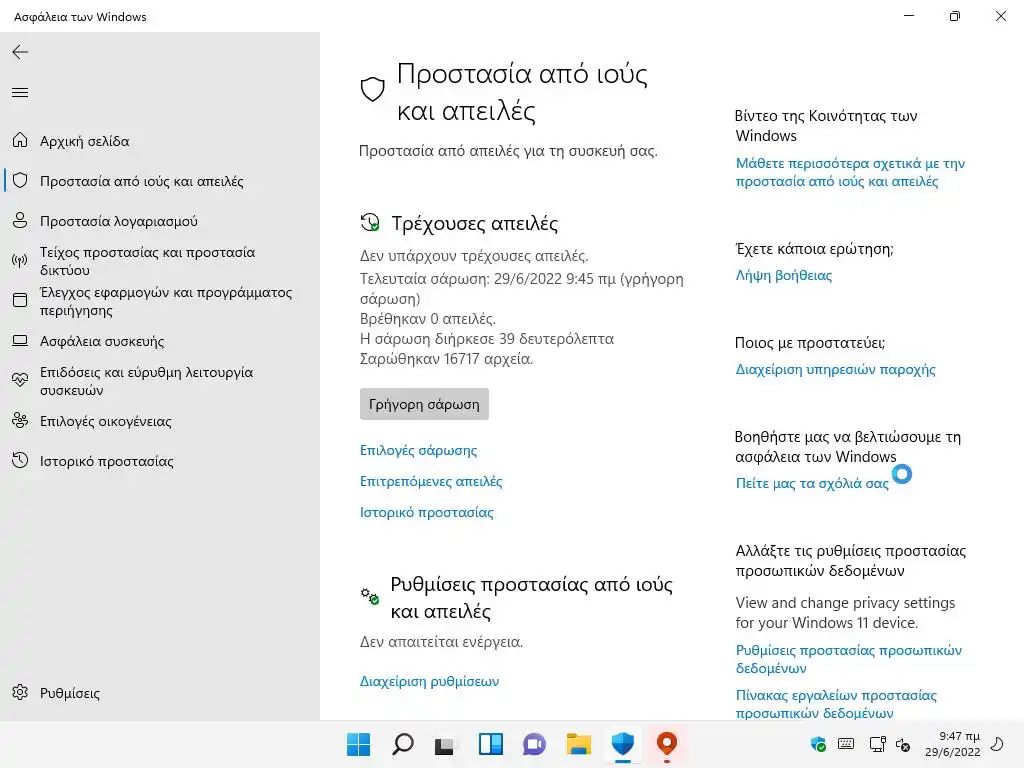Open Διαχείριση υπηρεσιών παροχής link
This screenshot has width=1024, height=768.
[x=835, y=370]
